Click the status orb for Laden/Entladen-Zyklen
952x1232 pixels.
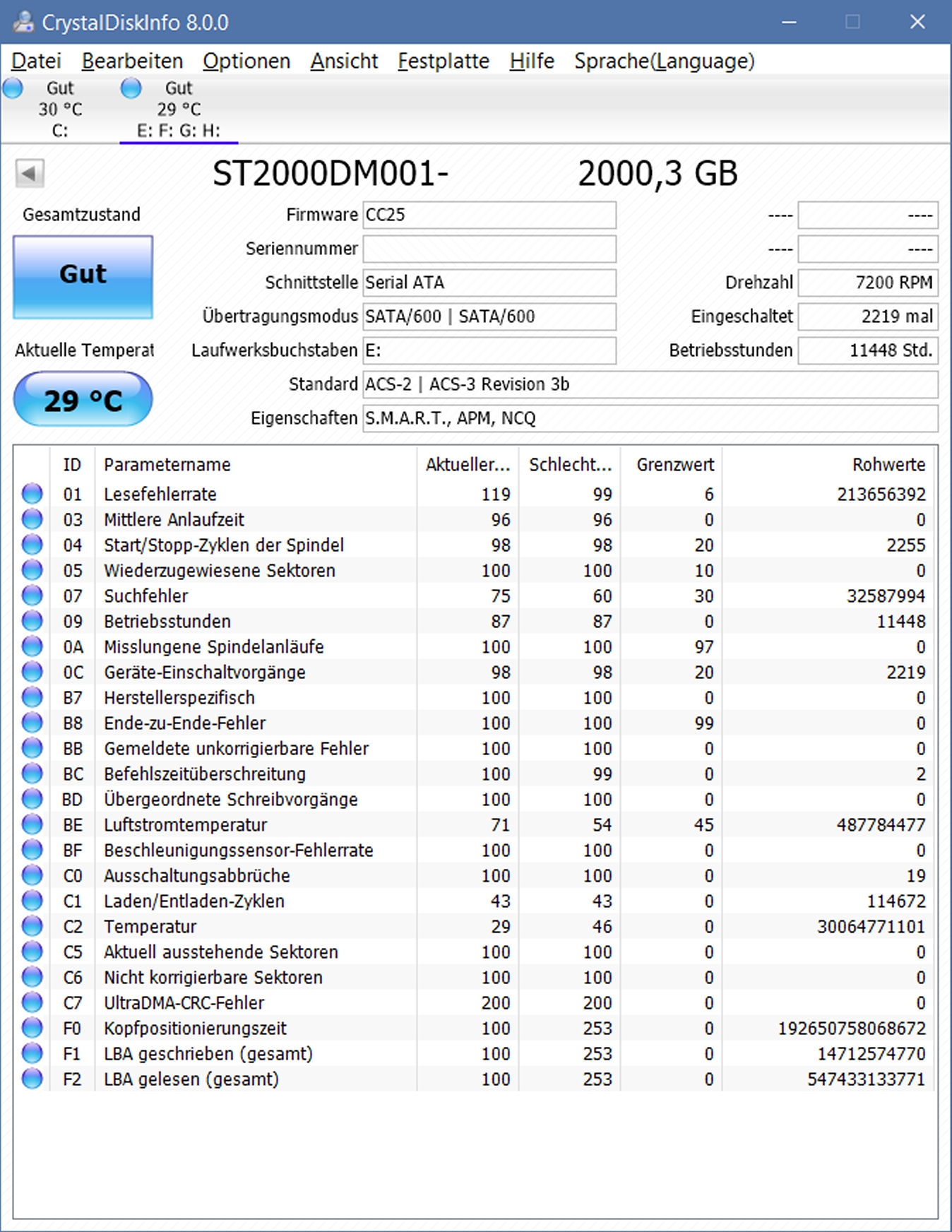(x=32, y=901)
